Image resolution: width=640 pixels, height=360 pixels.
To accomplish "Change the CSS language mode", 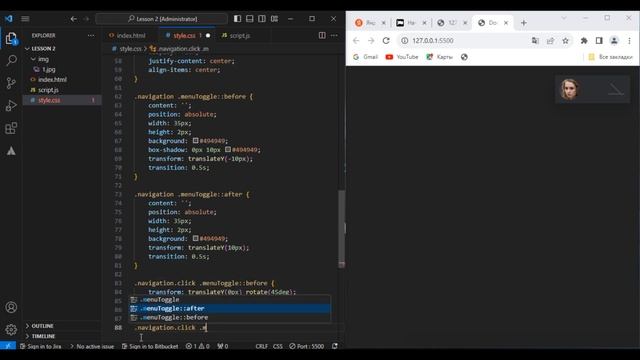I will 278,346.
